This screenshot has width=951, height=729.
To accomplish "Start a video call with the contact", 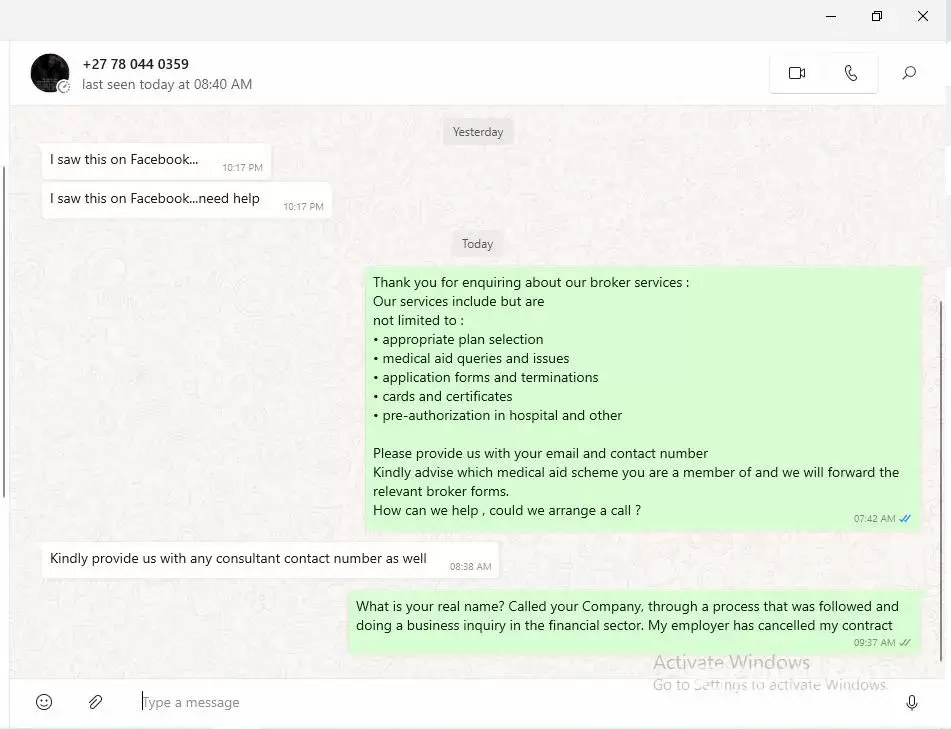I will point(796,73).
